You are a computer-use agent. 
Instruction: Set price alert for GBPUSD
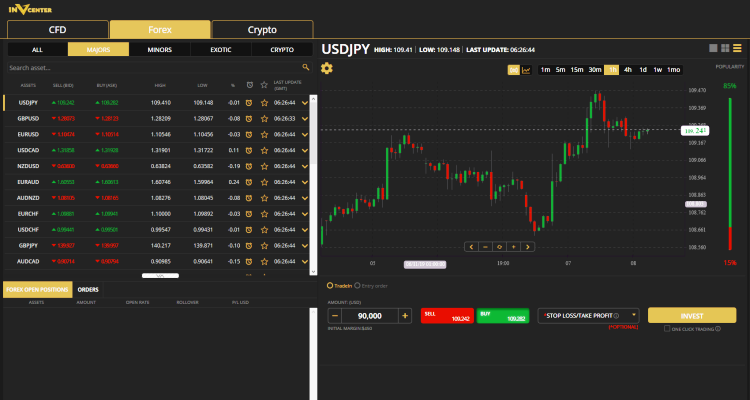249,118
